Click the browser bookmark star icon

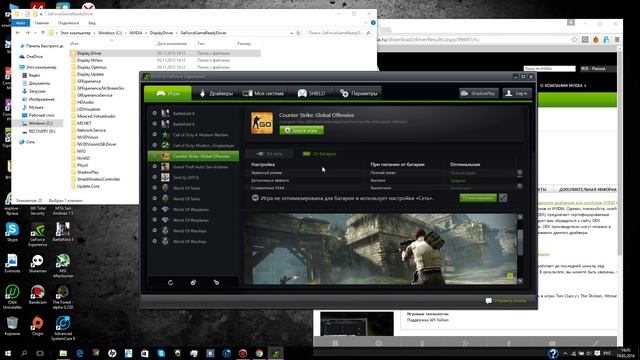[x=574, y=40]
